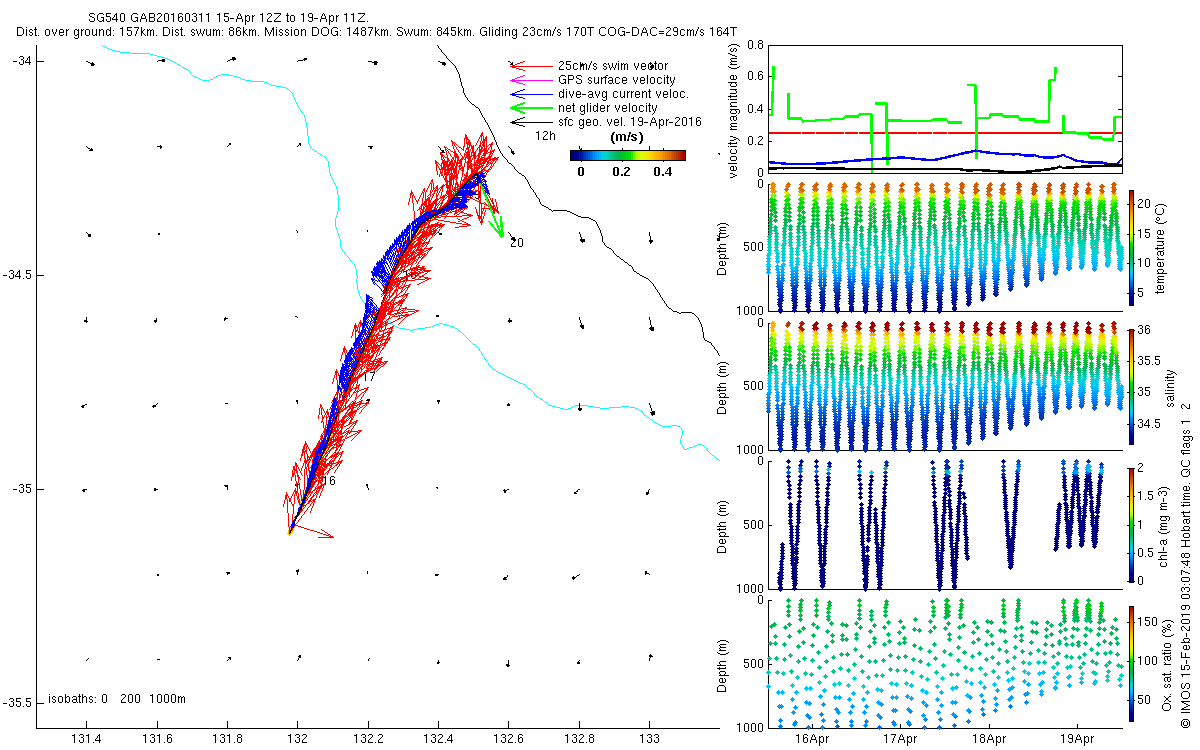Click the '132' longitude tick label
This screenshot has width=1200, height=750.
click(297, 738)
